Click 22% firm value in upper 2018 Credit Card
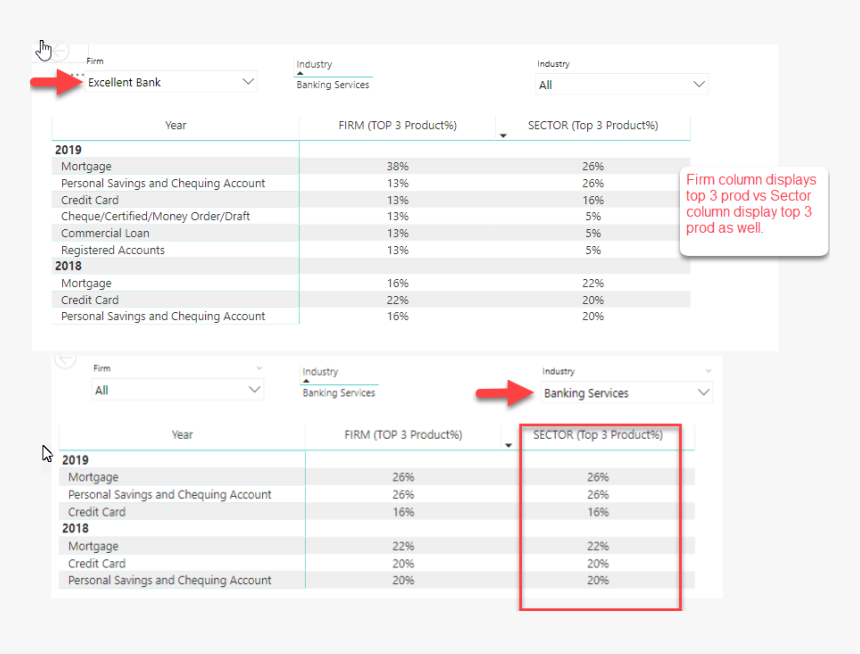Viewport: 860px width, 654px height. coord(398,300)
